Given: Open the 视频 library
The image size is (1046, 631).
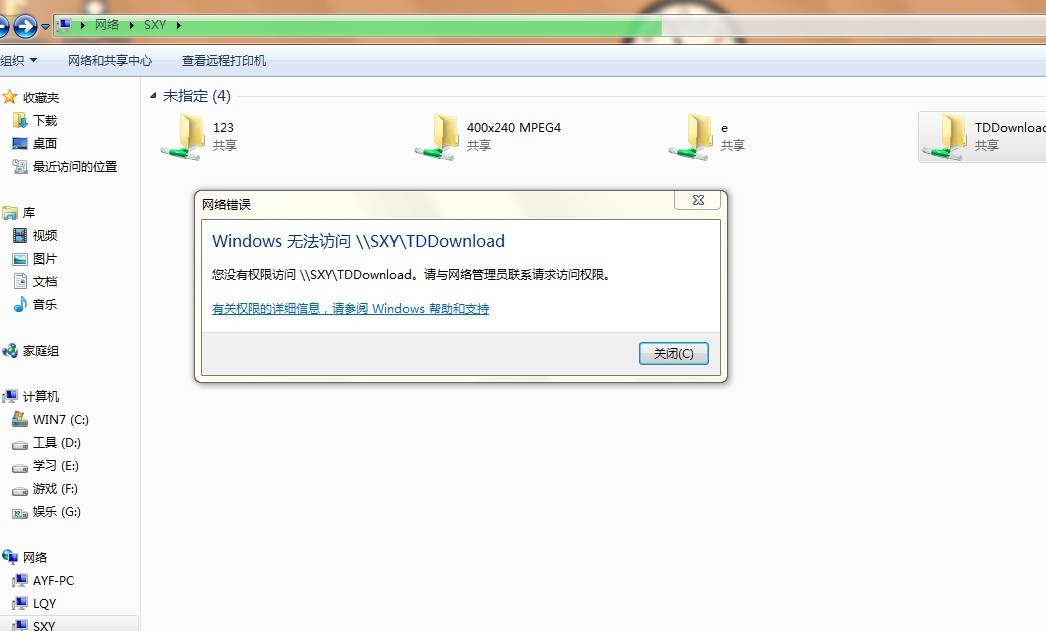Looking at the screenshot, I should click(x=45, y=235).
